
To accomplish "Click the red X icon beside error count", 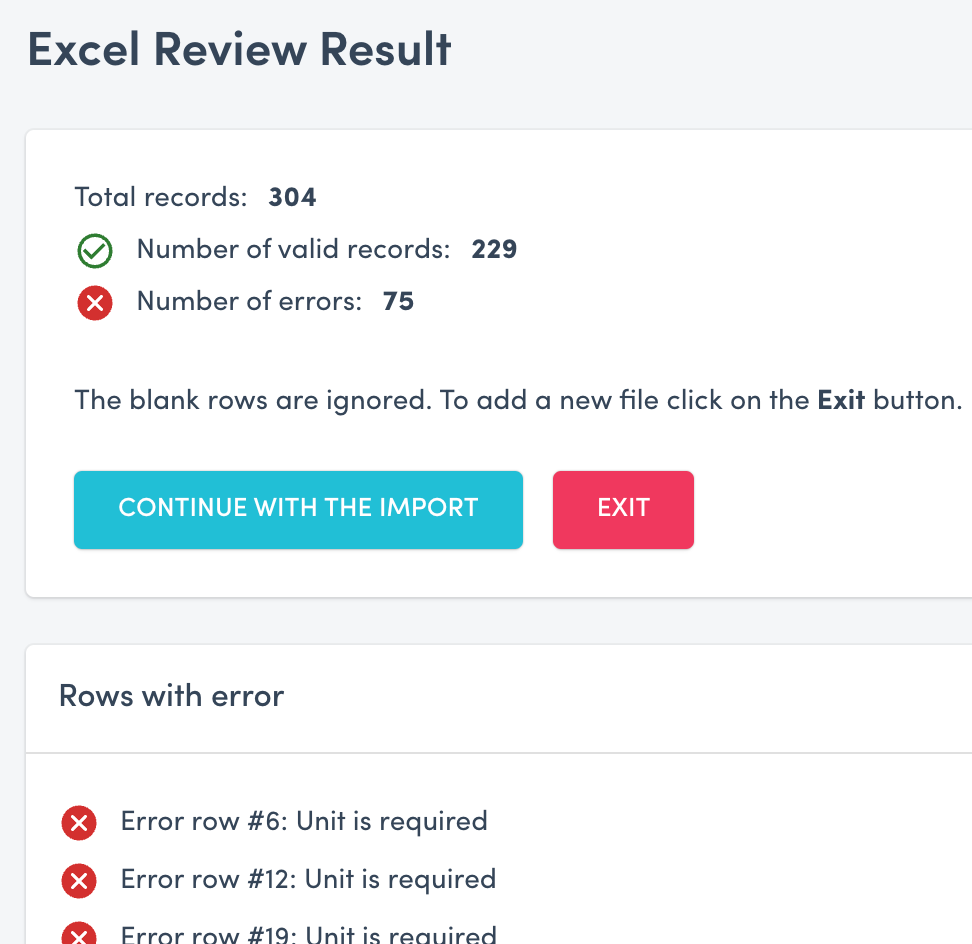I will (94, 303).
